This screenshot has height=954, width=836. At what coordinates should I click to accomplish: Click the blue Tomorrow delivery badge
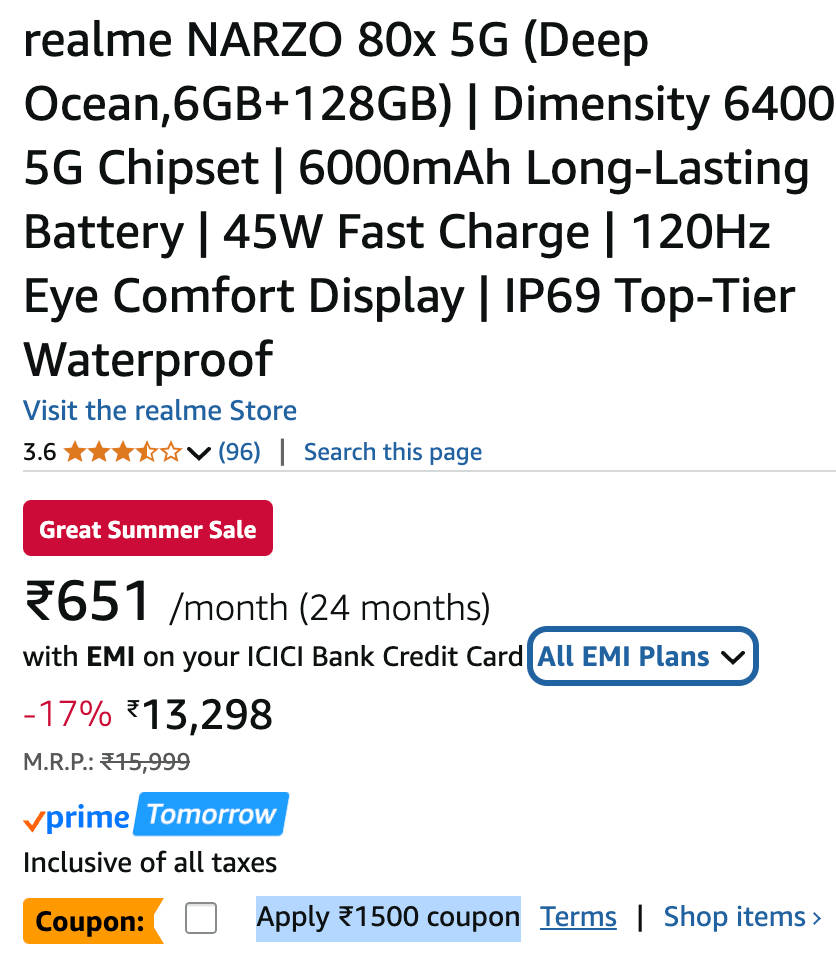point(211,814)
